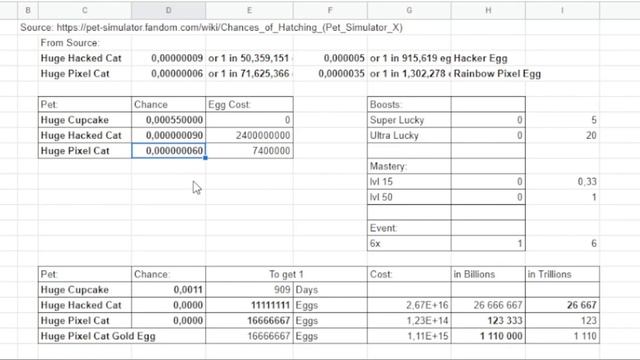Select the 'Event:' label cell
The image size is (640, 360).
click(x=409, y=228)
